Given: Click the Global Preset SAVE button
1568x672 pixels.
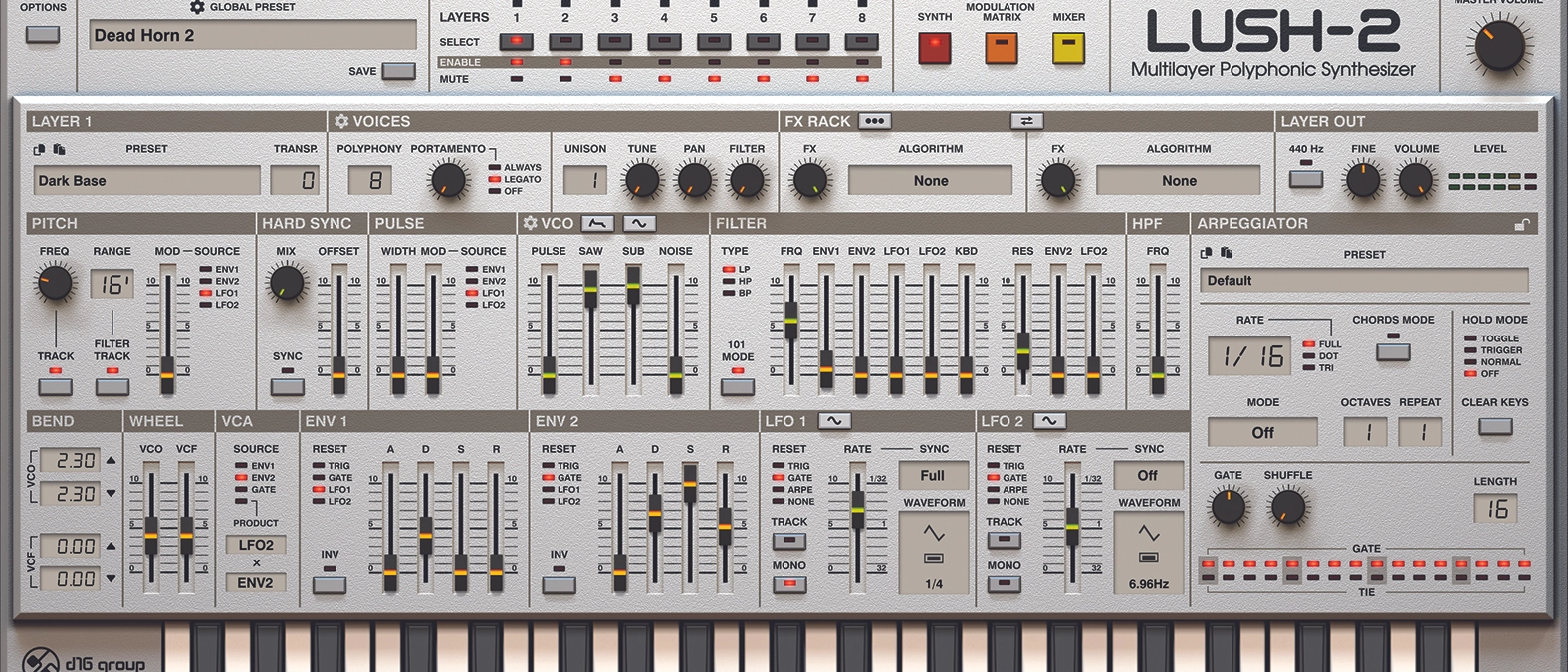Looking at the screenshot, I should [398, 71].
